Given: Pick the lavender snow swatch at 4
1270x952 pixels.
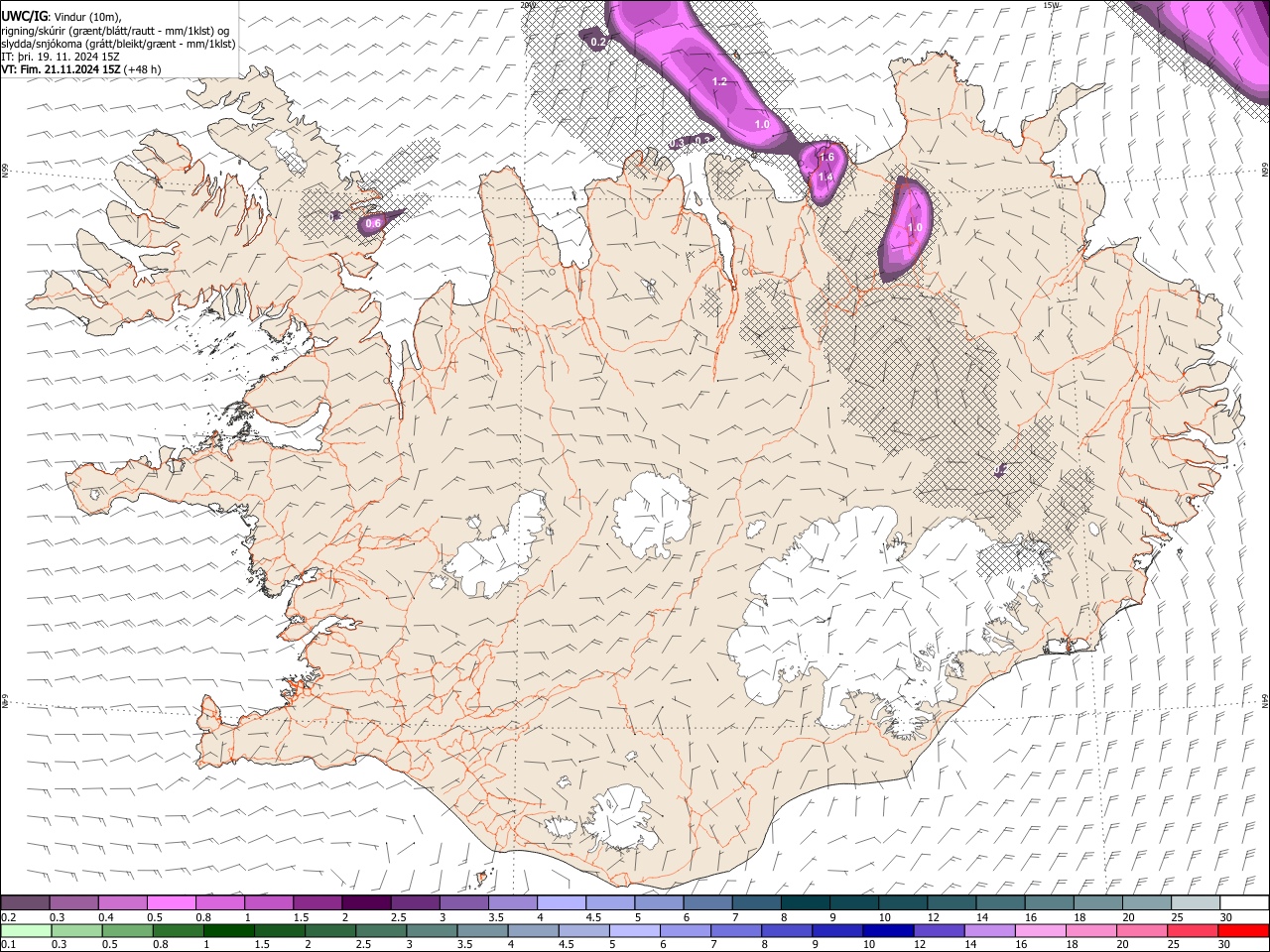Looking at the screenshot, I should point(563,902).
